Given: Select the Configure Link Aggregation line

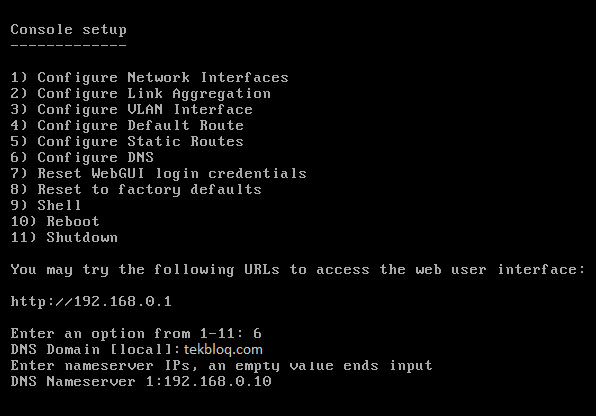Looking at the screenshot, I should pos(141,94).
